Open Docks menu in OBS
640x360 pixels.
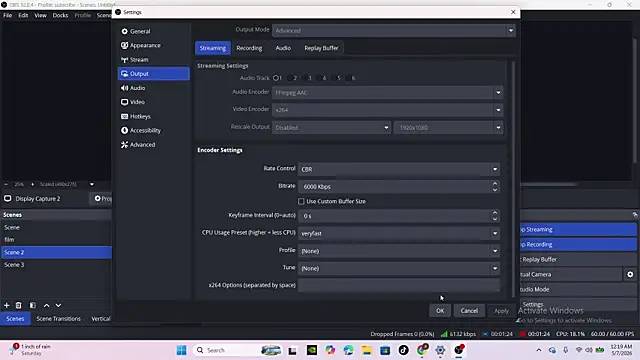point(60,15)
